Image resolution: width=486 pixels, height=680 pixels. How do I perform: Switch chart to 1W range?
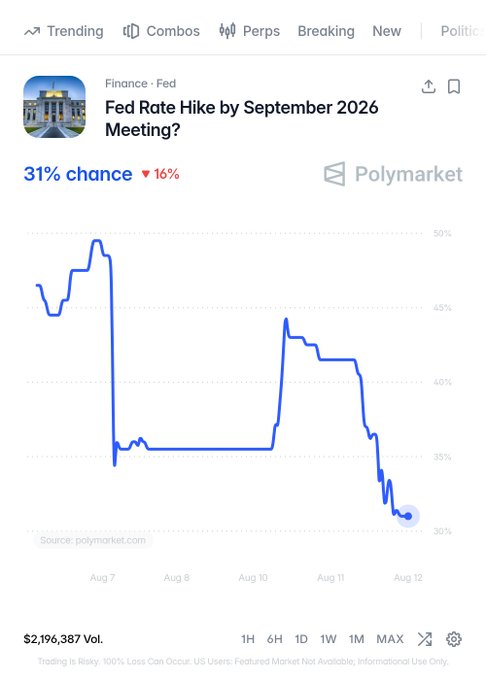tap(328, 639)
